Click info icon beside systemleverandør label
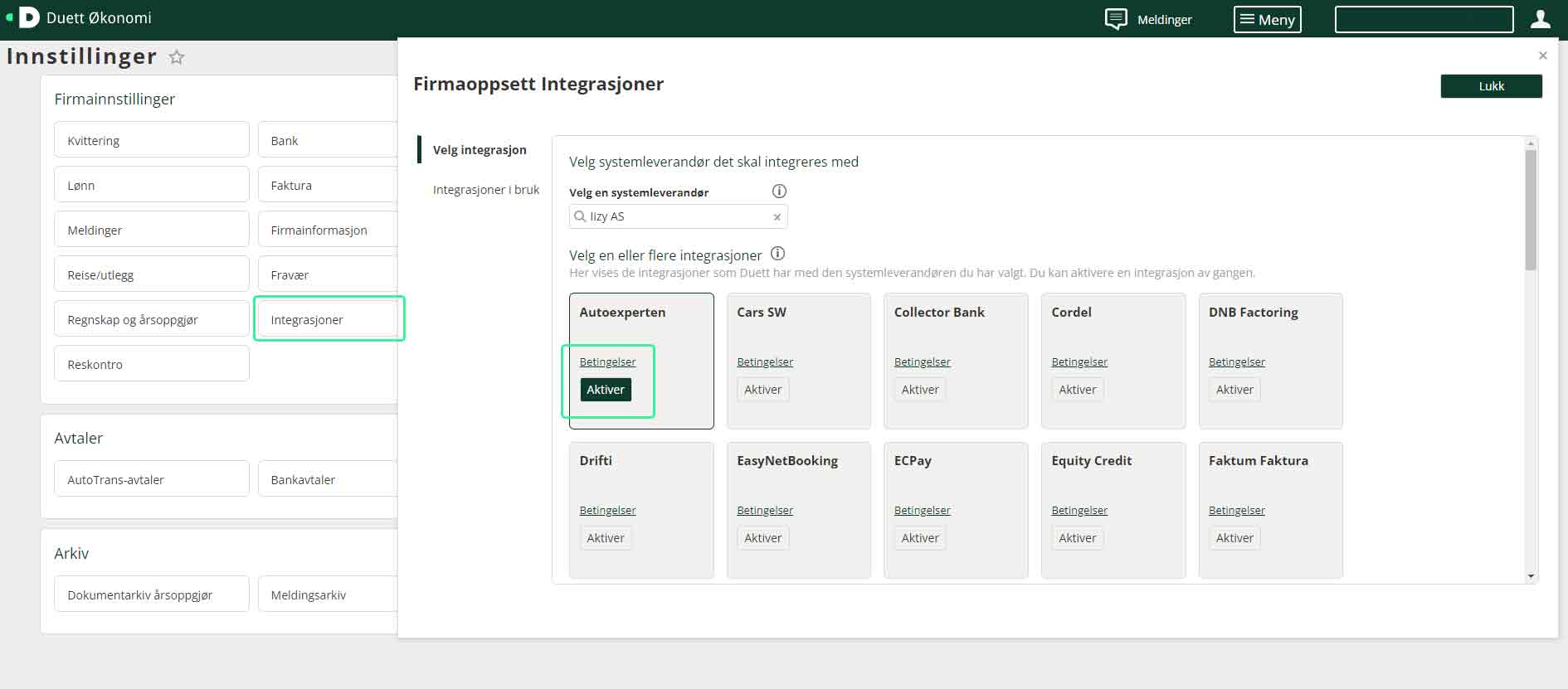The width and height of the screenshot is (1568, 689). pos(779,192)
